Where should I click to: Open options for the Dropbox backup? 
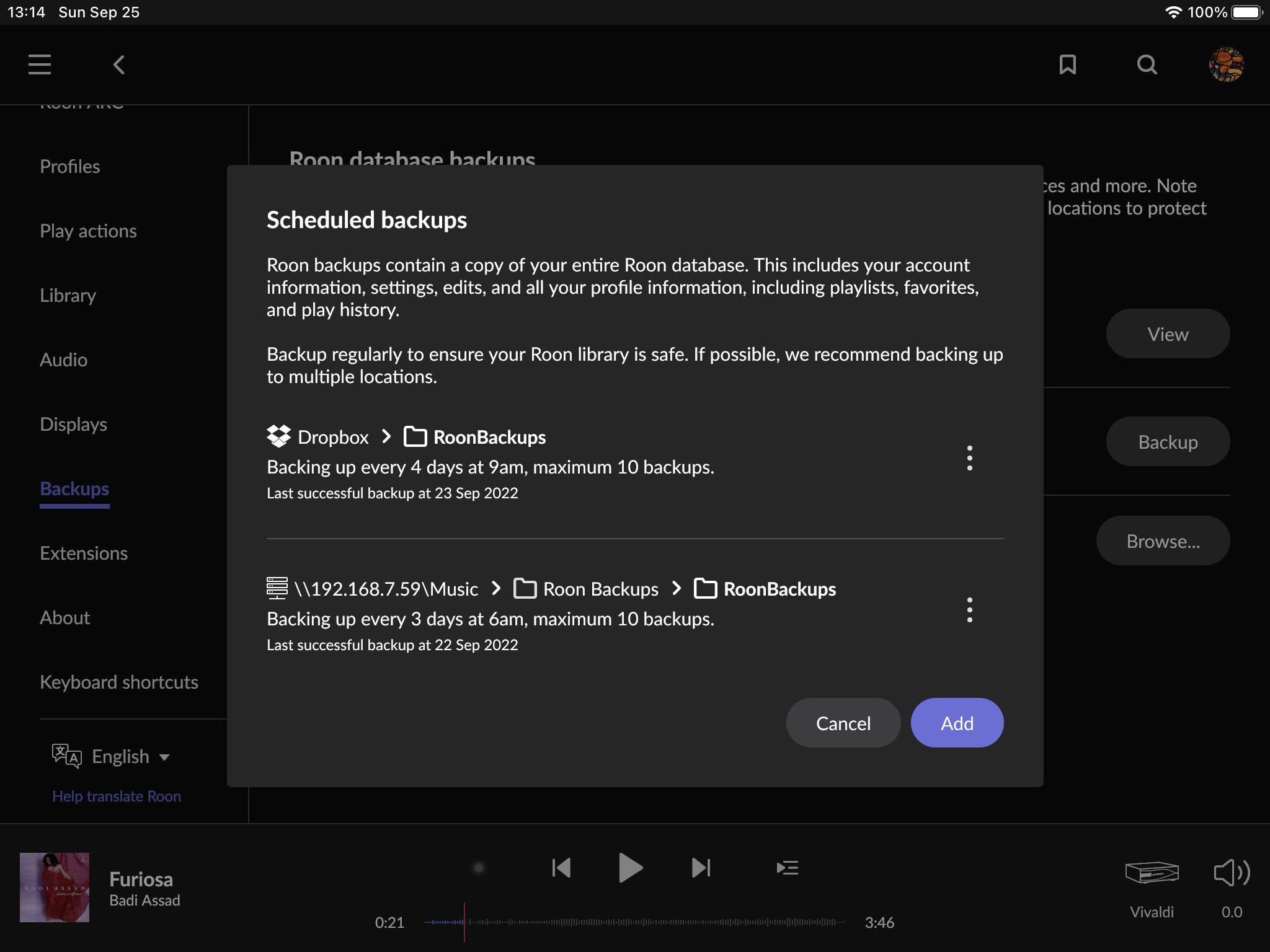[969, 459]
